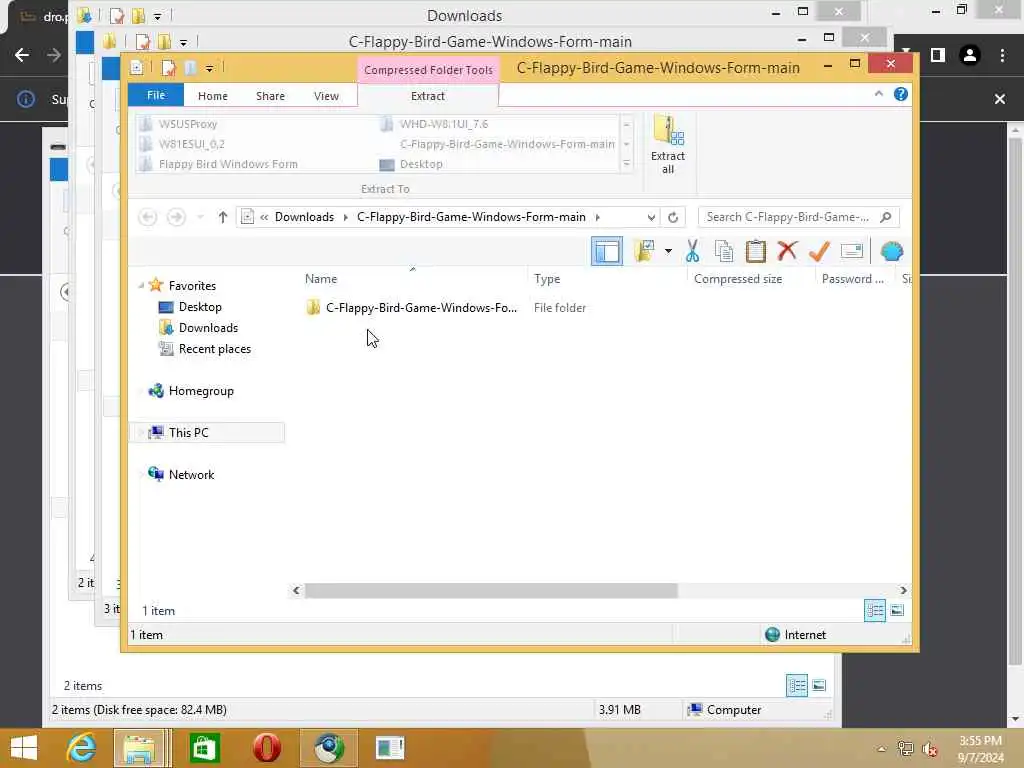The image size is (1024, 768).
Task: Select Favorites in navigation pane
Action: 192,285
